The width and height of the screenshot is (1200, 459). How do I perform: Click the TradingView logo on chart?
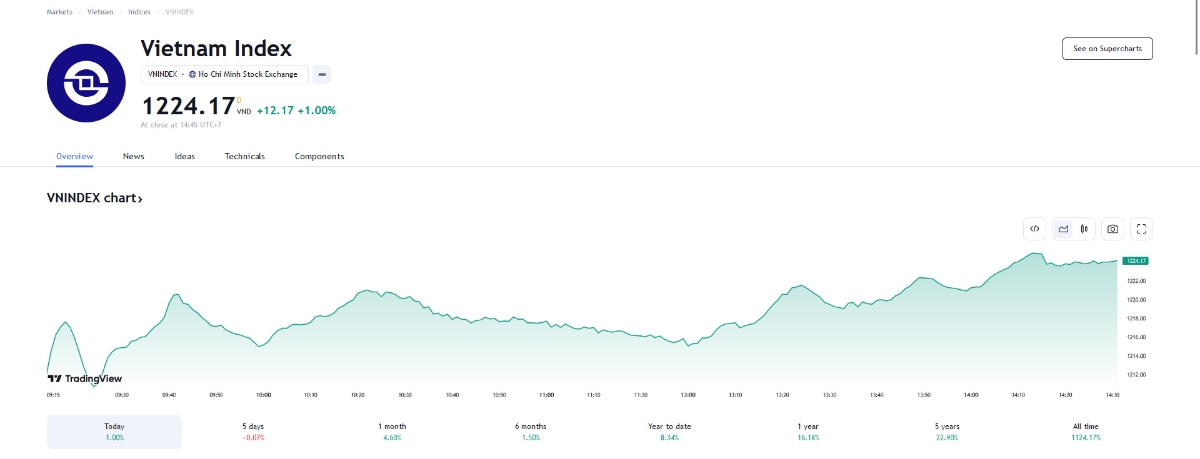[x=85, y=379]
